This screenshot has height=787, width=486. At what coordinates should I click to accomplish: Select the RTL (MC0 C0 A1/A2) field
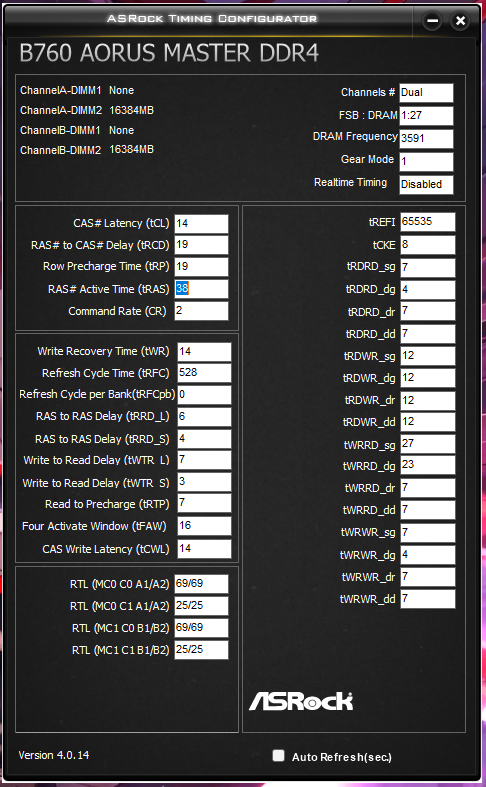[x=201, y=584]
